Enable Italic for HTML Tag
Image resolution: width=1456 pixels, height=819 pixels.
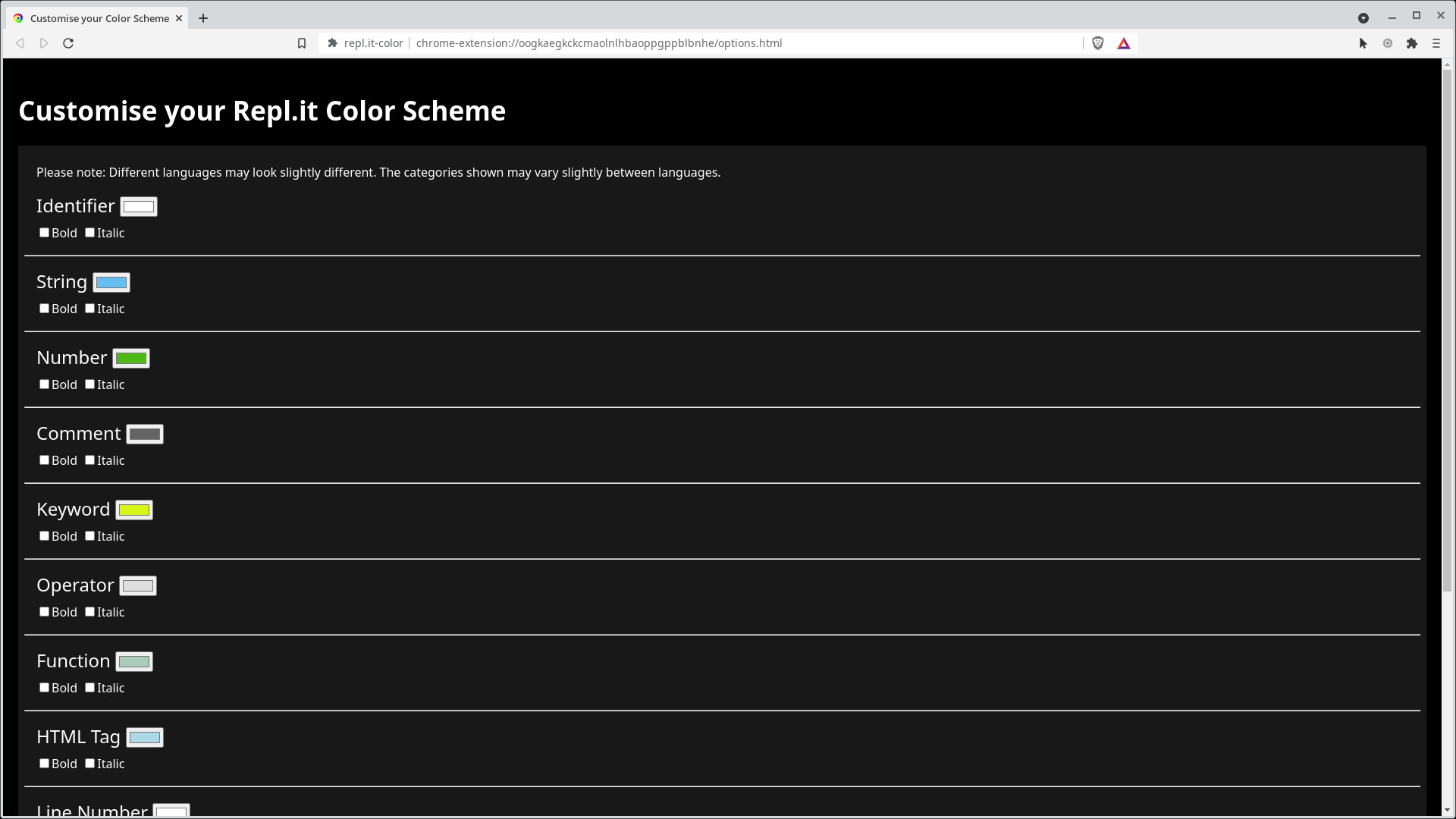(89, 764)
